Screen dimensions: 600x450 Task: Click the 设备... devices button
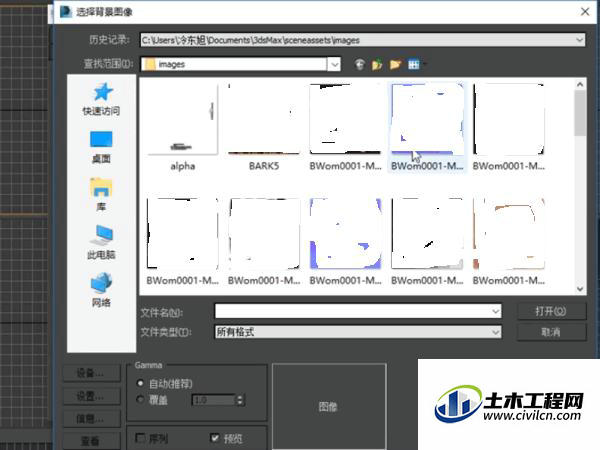click(91, 373)
